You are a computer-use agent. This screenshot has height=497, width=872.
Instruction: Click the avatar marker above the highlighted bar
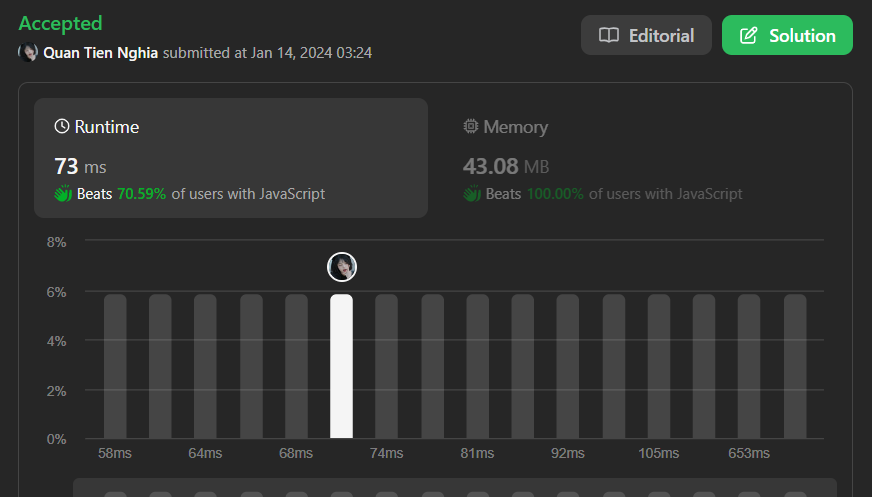[342, 267]
